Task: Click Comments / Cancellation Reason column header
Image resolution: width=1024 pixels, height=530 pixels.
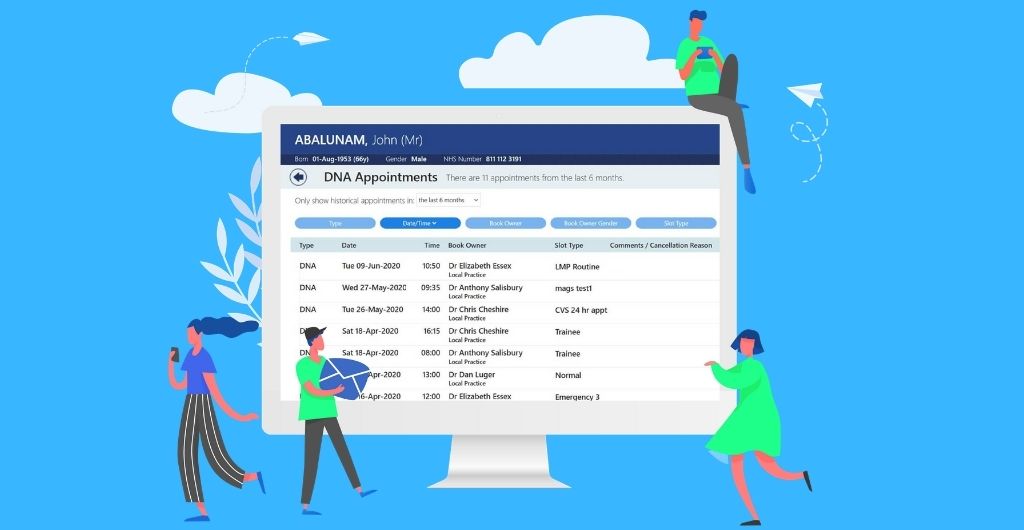Action: [x=662, y=245]
